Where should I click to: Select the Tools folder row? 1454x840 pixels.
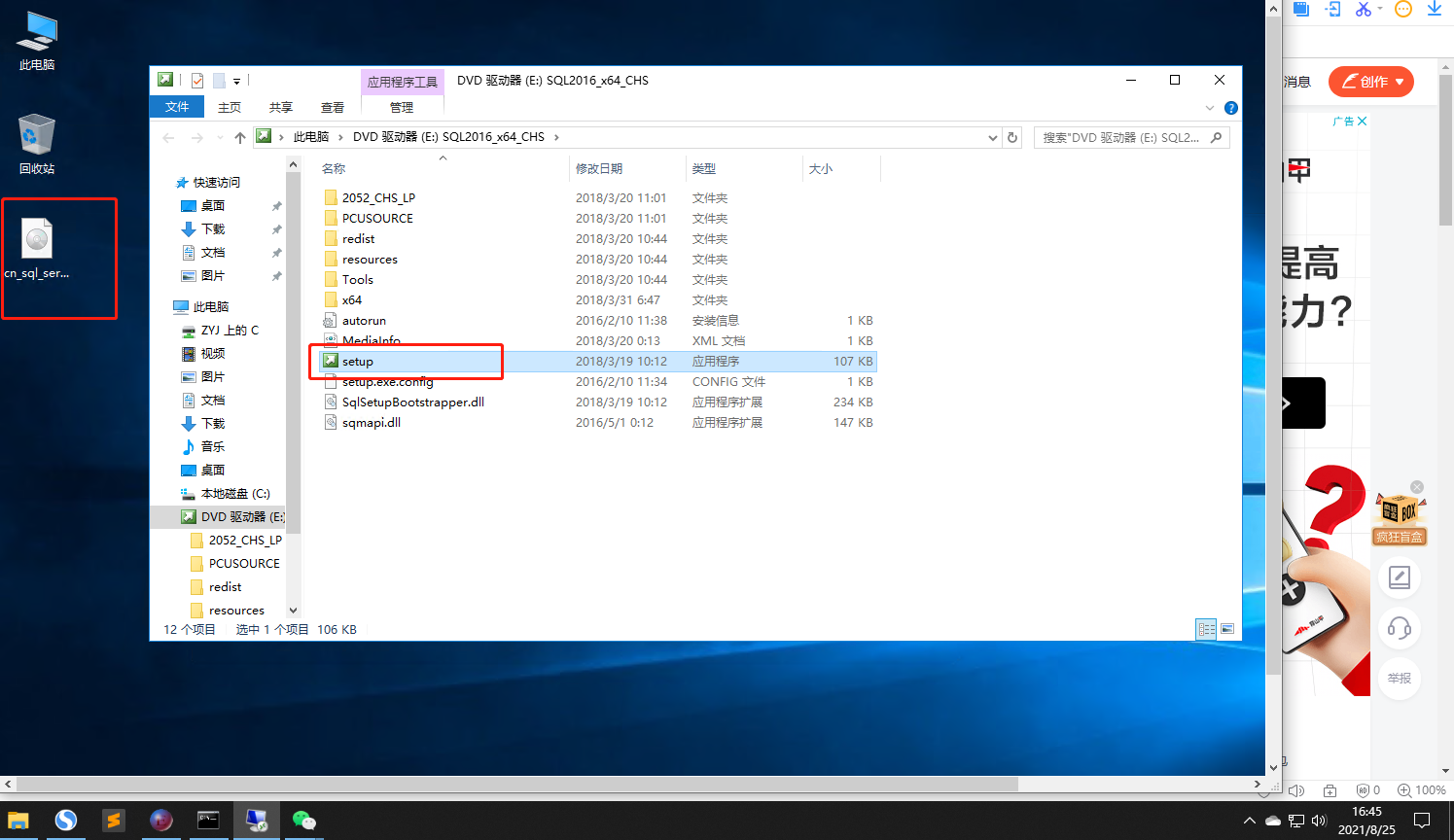598,279
